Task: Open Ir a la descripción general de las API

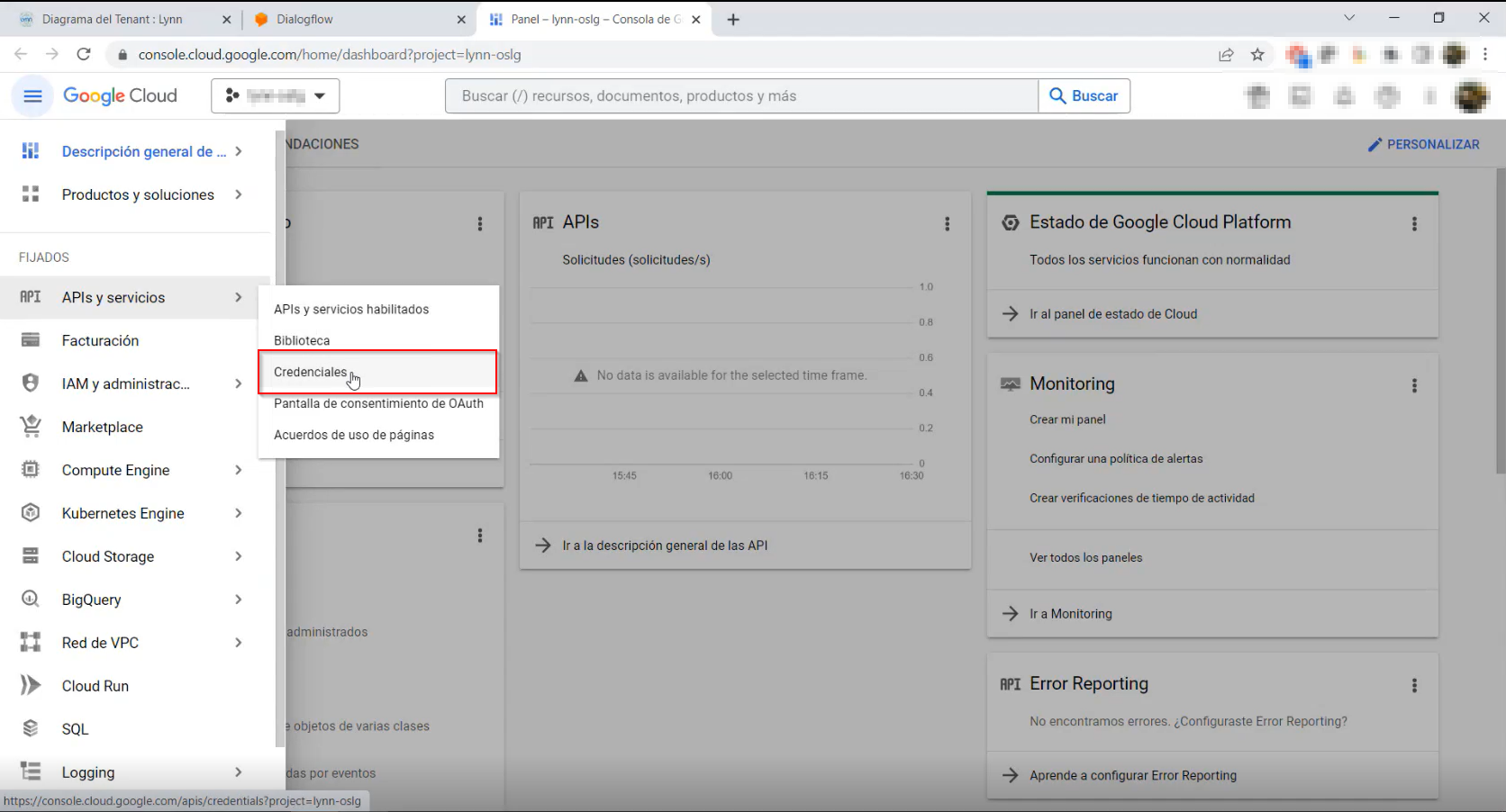Action: (665, 546)
